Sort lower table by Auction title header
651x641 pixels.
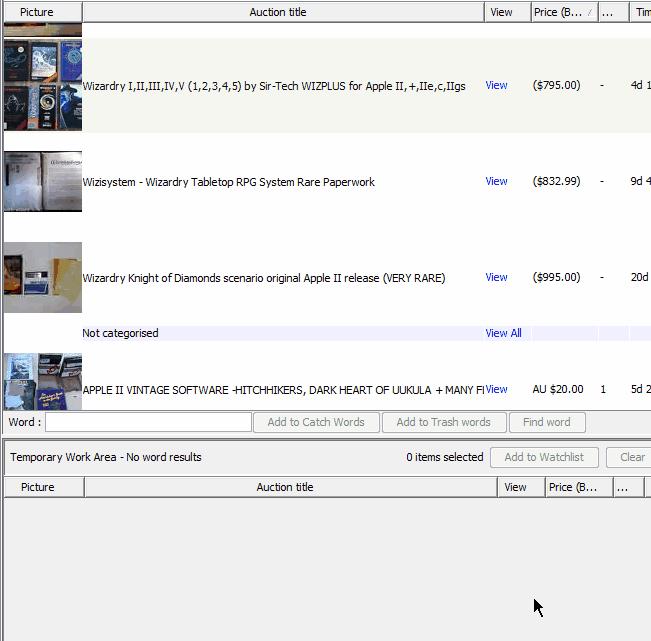(291, 487)
